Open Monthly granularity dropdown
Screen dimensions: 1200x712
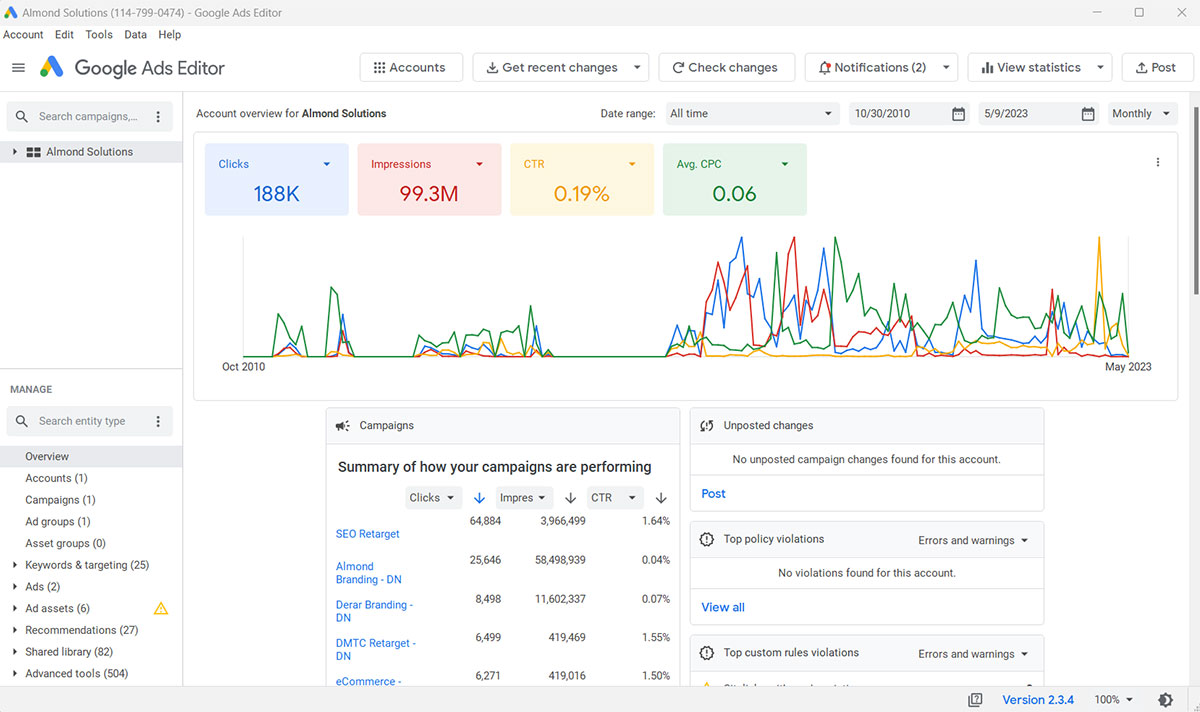[1142, 114]
